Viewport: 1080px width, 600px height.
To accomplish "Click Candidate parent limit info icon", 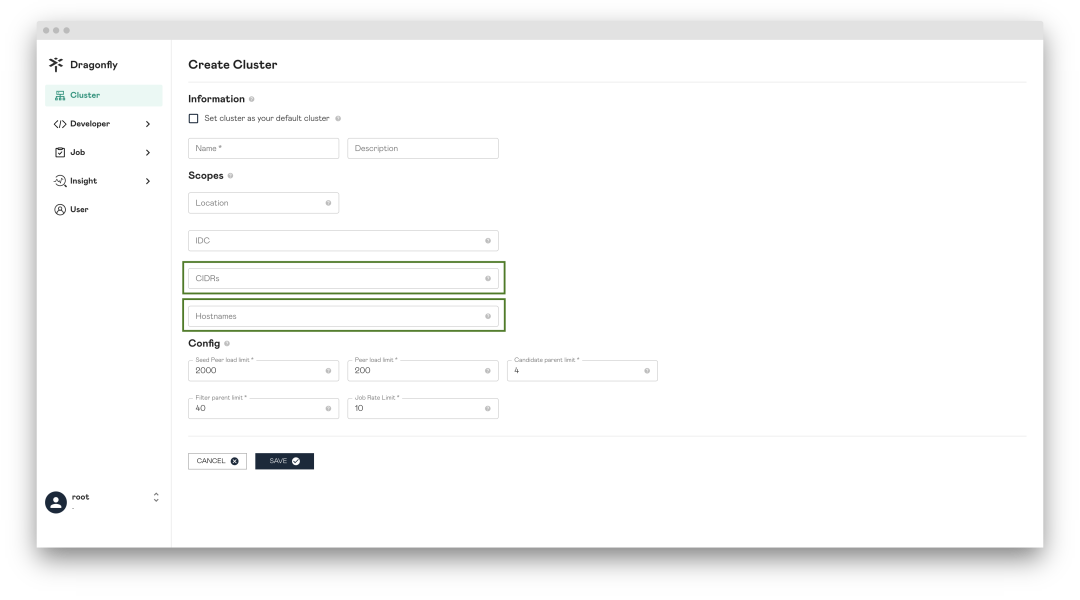I will pos(647,371).
